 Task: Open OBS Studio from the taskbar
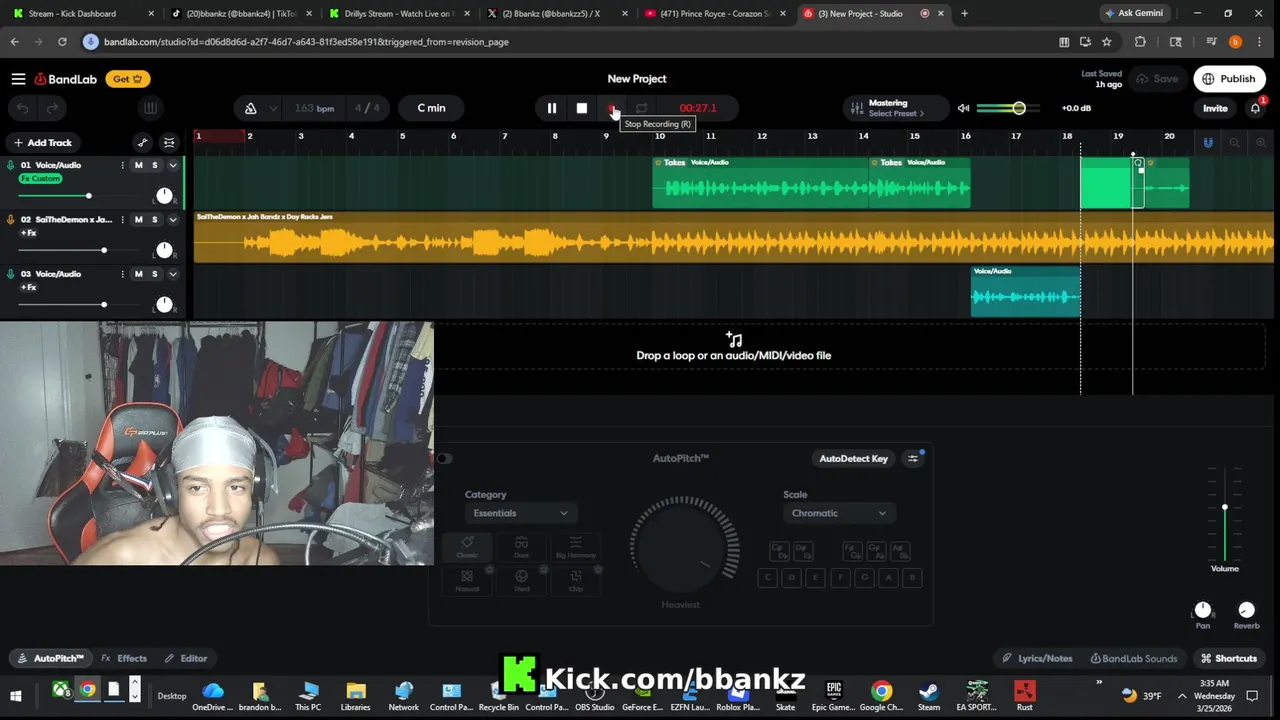[594, 695]
